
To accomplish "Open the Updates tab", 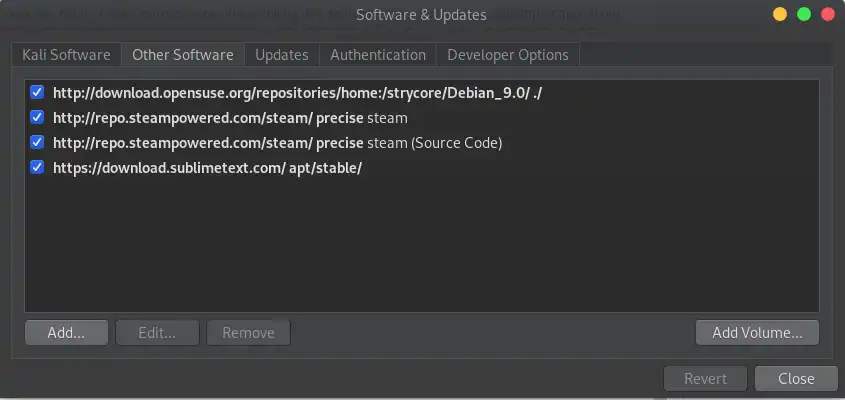I will coord(282,55).
